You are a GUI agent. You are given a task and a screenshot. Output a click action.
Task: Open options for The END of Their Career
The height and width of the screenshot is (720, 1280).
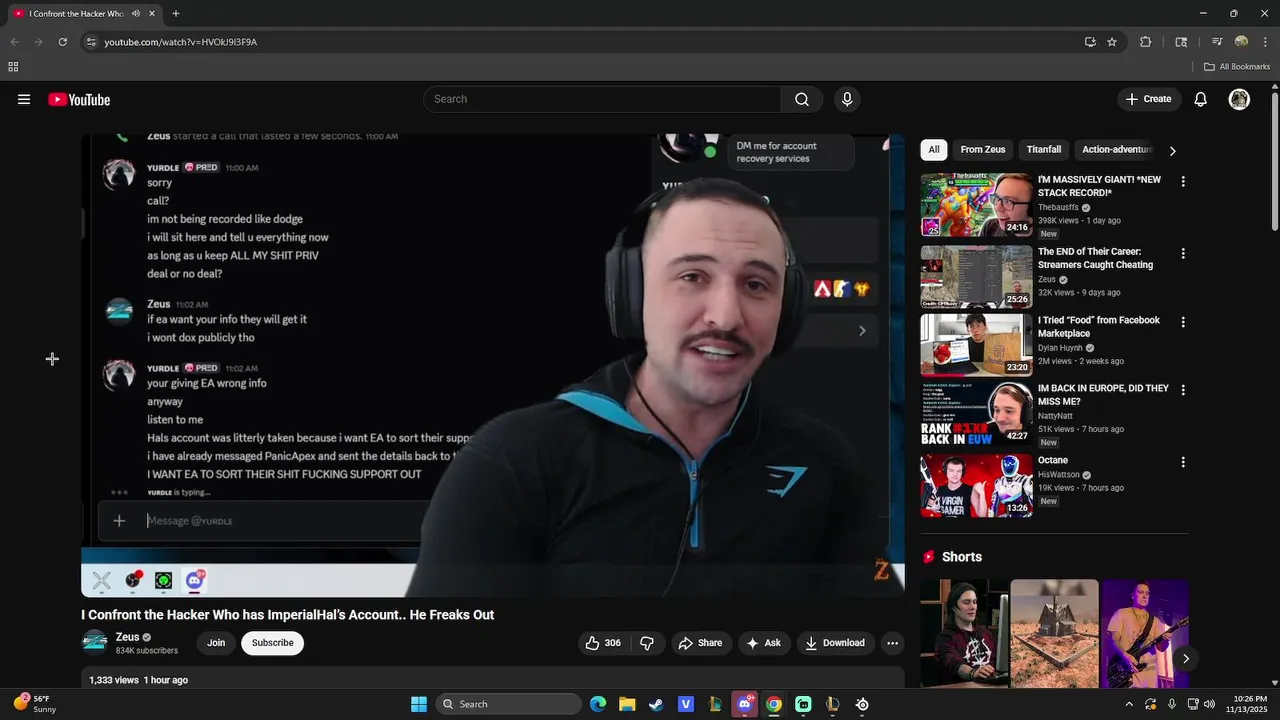(1183, 254)
